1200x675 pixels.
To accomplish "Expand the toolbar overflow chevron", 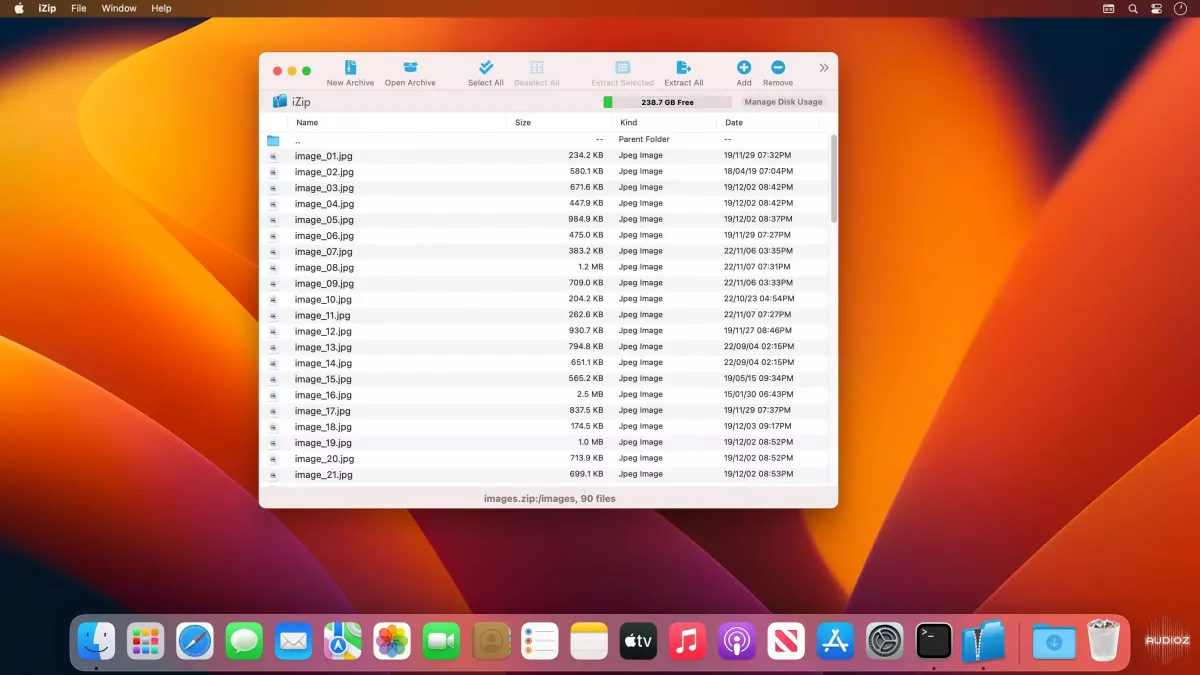I will (824, 68).
